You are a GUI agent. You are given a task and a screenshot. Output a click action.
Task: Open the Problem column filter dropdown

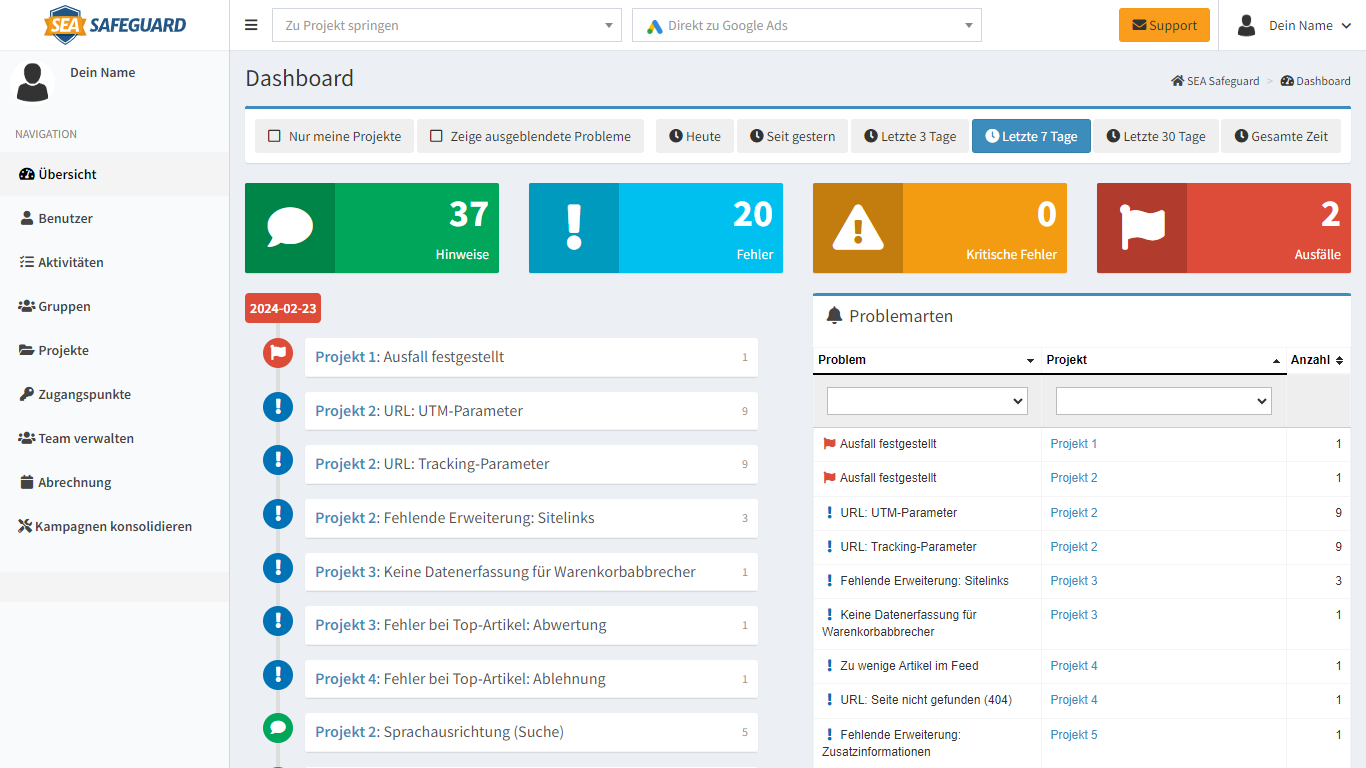pos(927,401)
